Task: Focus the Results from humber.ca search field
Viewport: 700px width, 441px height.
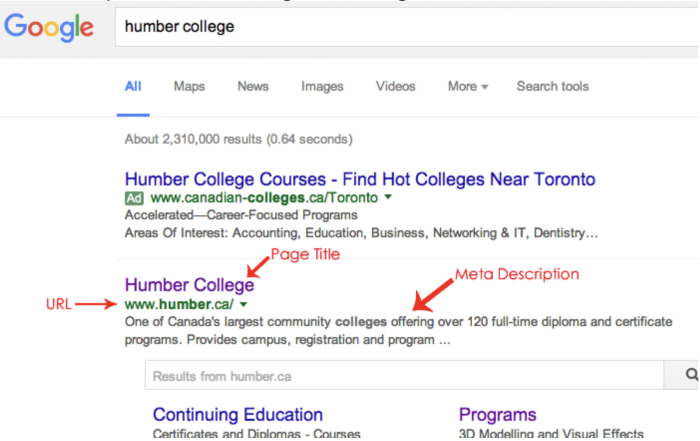Action: click(404, 375)
